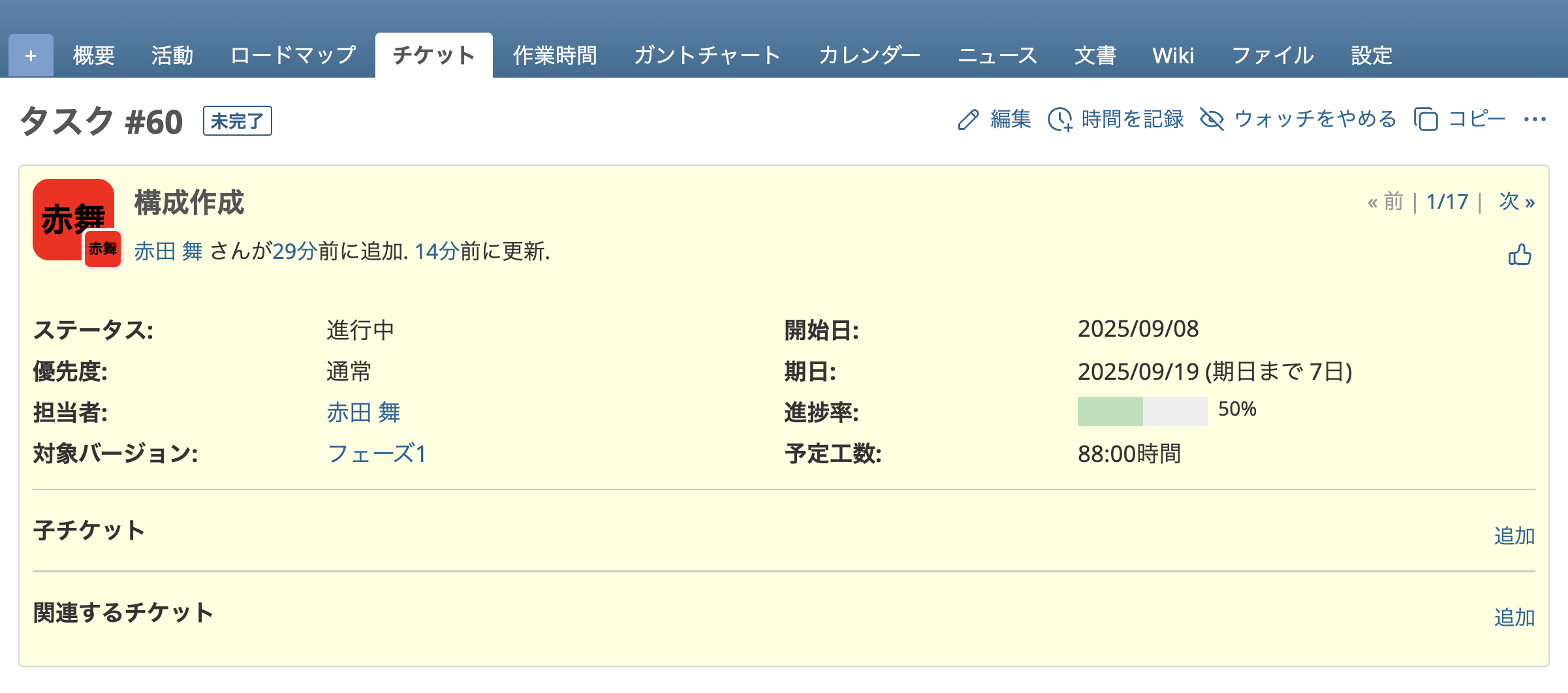Click the 50% progress bar
Screen dimensions: 1568x693
(x=1142, y=411)
